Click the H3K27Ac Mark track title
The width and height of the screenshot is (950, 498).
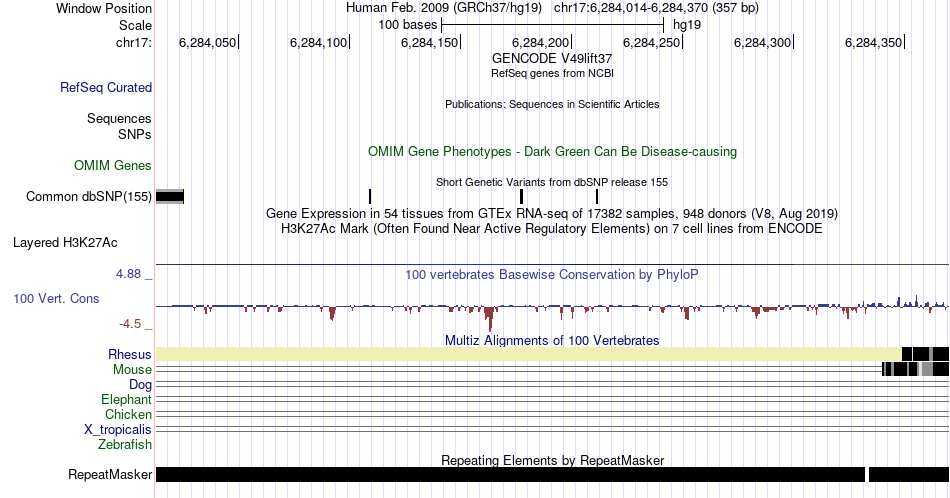552,228
